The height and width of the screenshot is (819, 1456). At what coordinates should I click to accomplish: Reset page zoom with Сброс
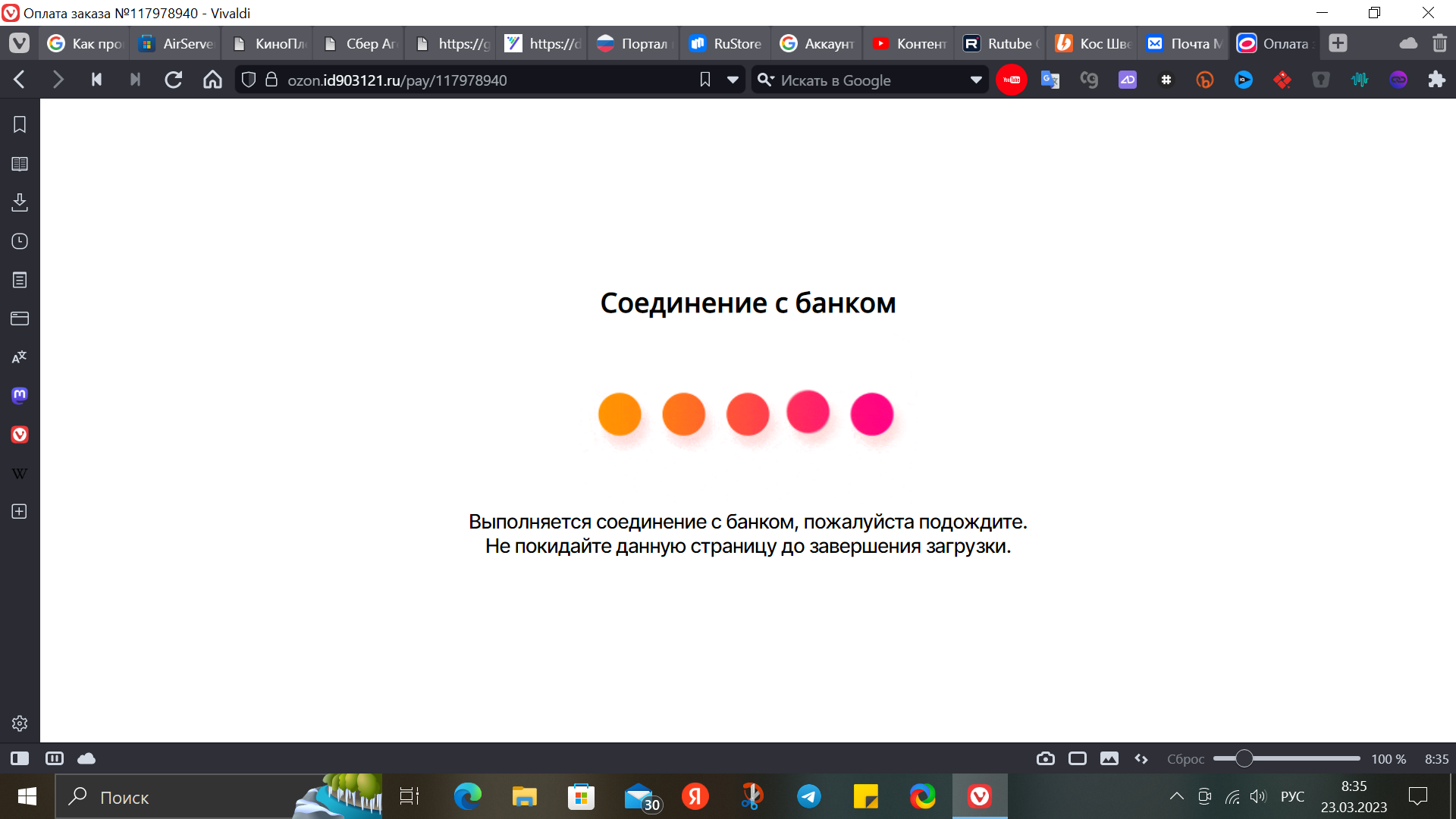click(x=1187, y=758)
